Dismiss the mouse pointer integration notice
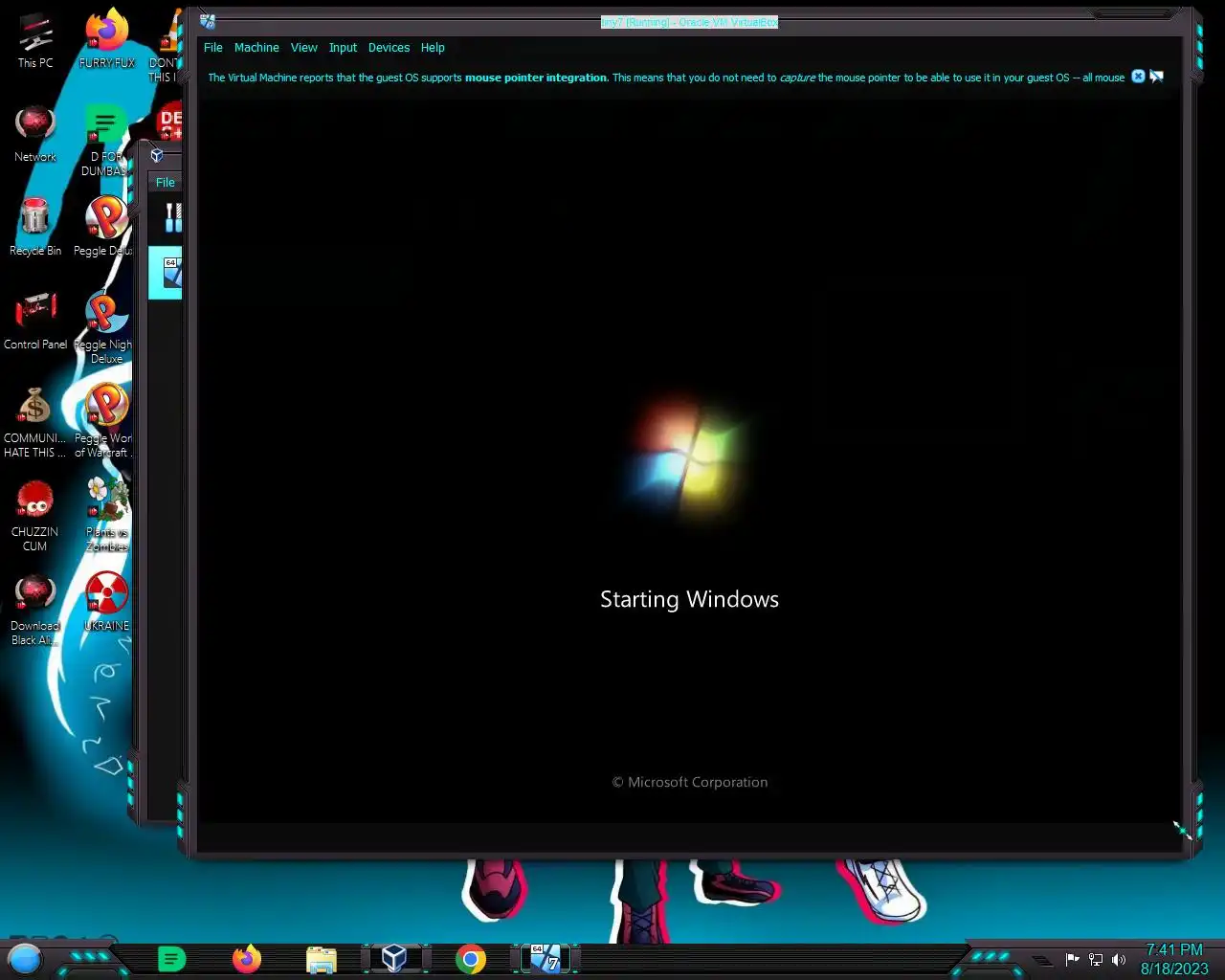This screenshot has width=1225, height=980. 1138,77
